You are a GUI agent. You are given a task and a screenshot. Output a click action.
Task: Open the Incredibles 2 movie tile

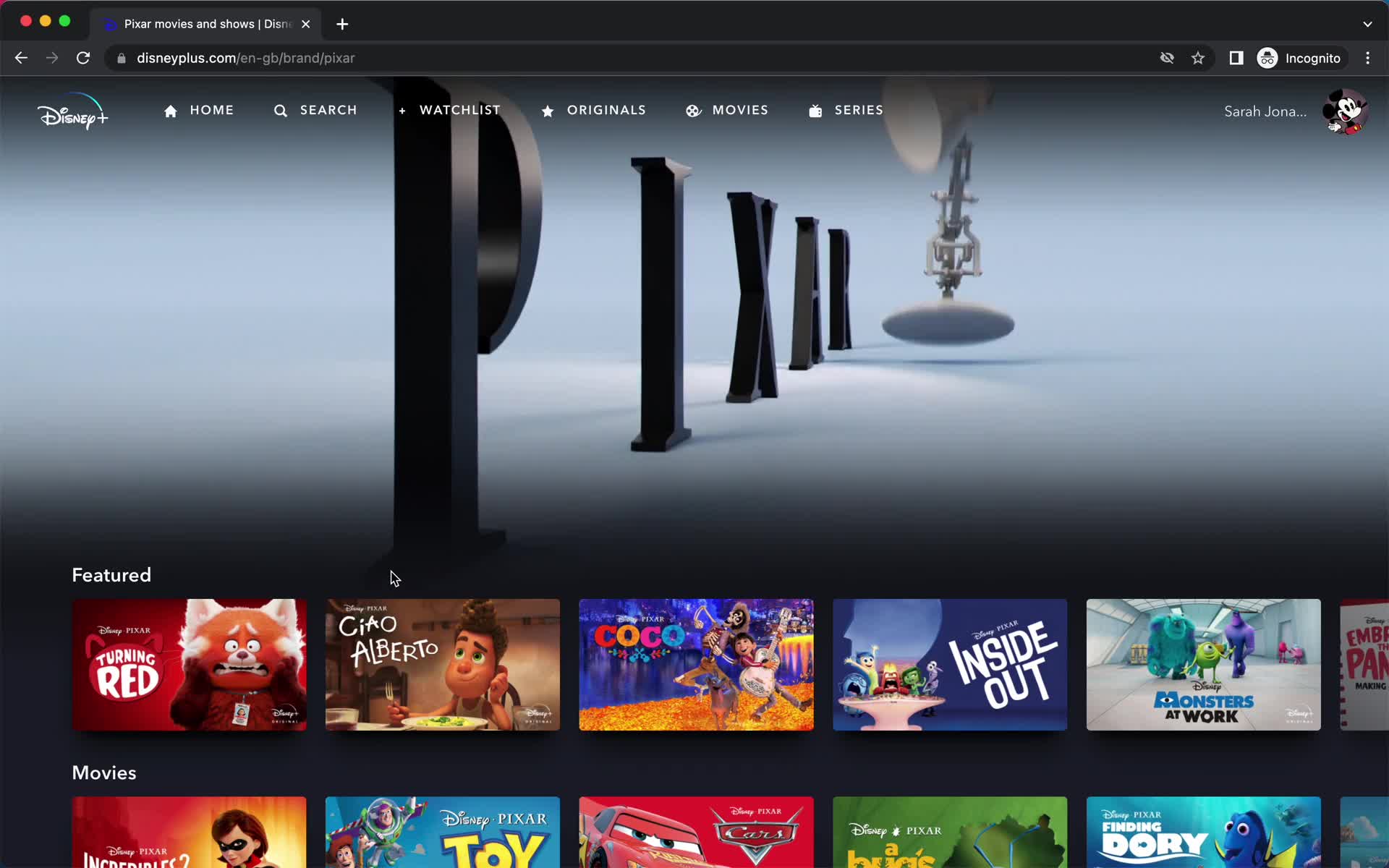pyautogui.click(x=189, y=832)
